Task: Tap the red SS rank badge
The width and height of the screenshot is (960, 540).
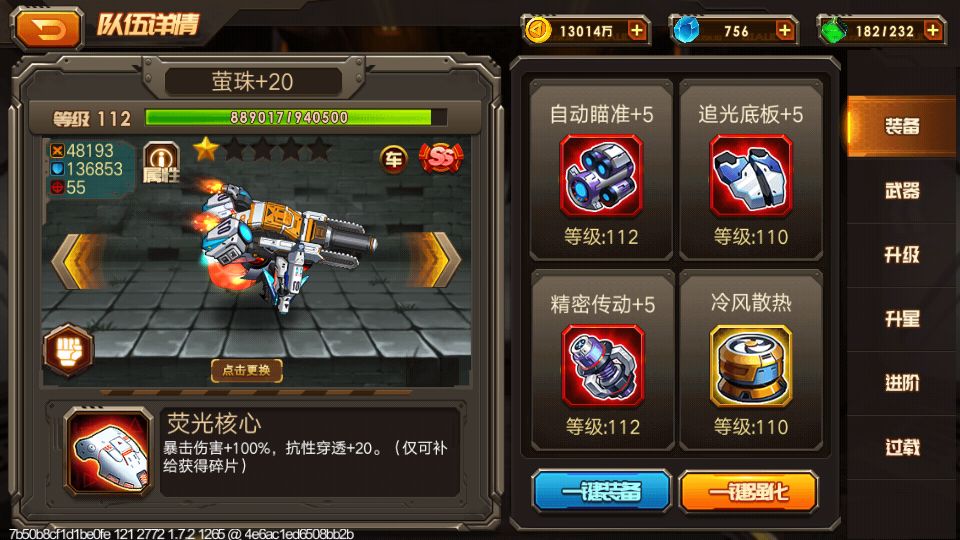Action: (x=441, y=159)
